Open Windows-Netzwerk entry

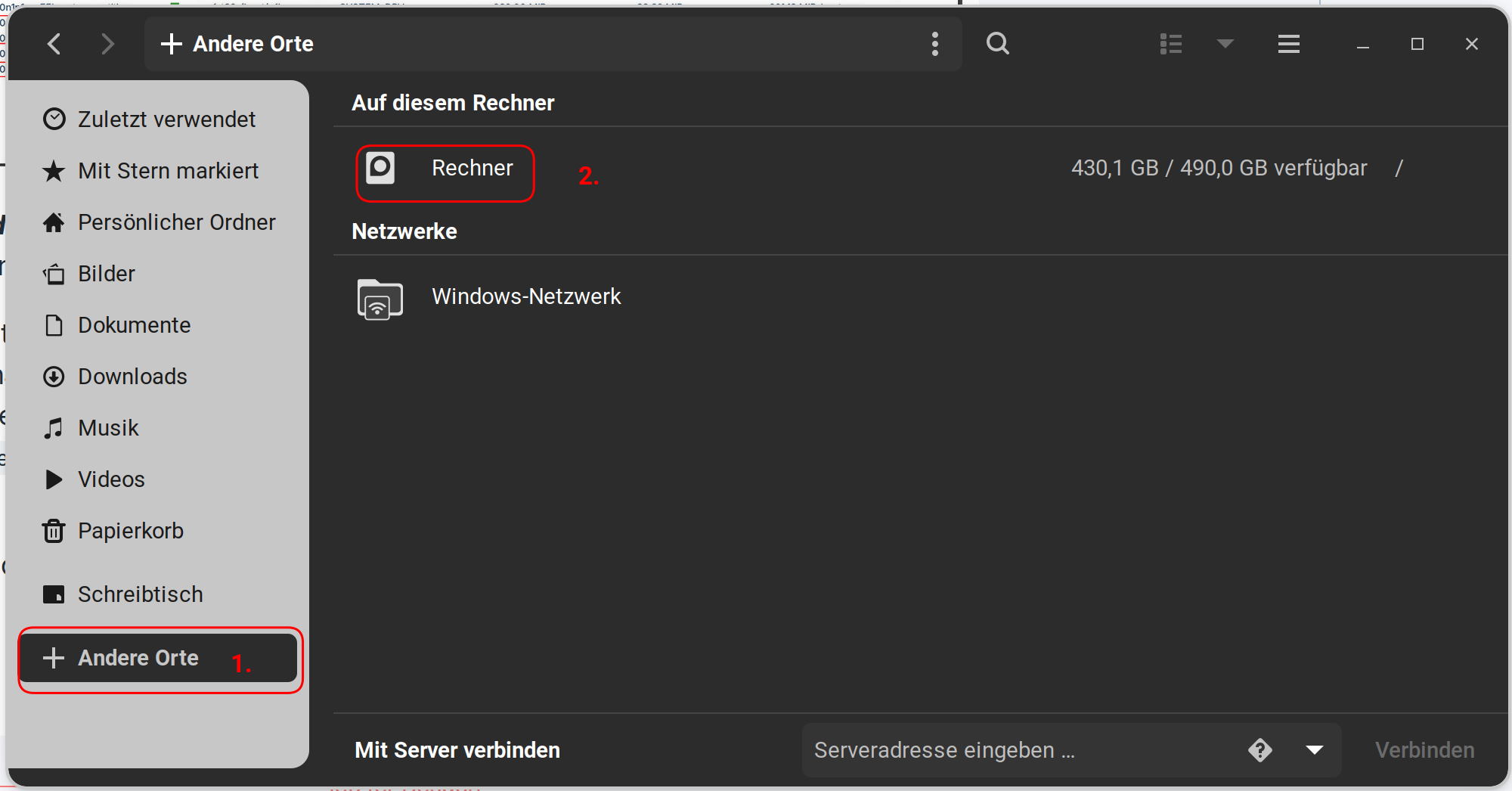pyautogui.click(x=920, y=296)
